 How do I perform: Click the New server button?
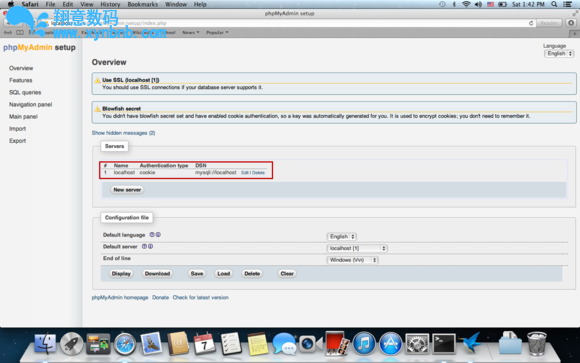click(x=127, y=190)
